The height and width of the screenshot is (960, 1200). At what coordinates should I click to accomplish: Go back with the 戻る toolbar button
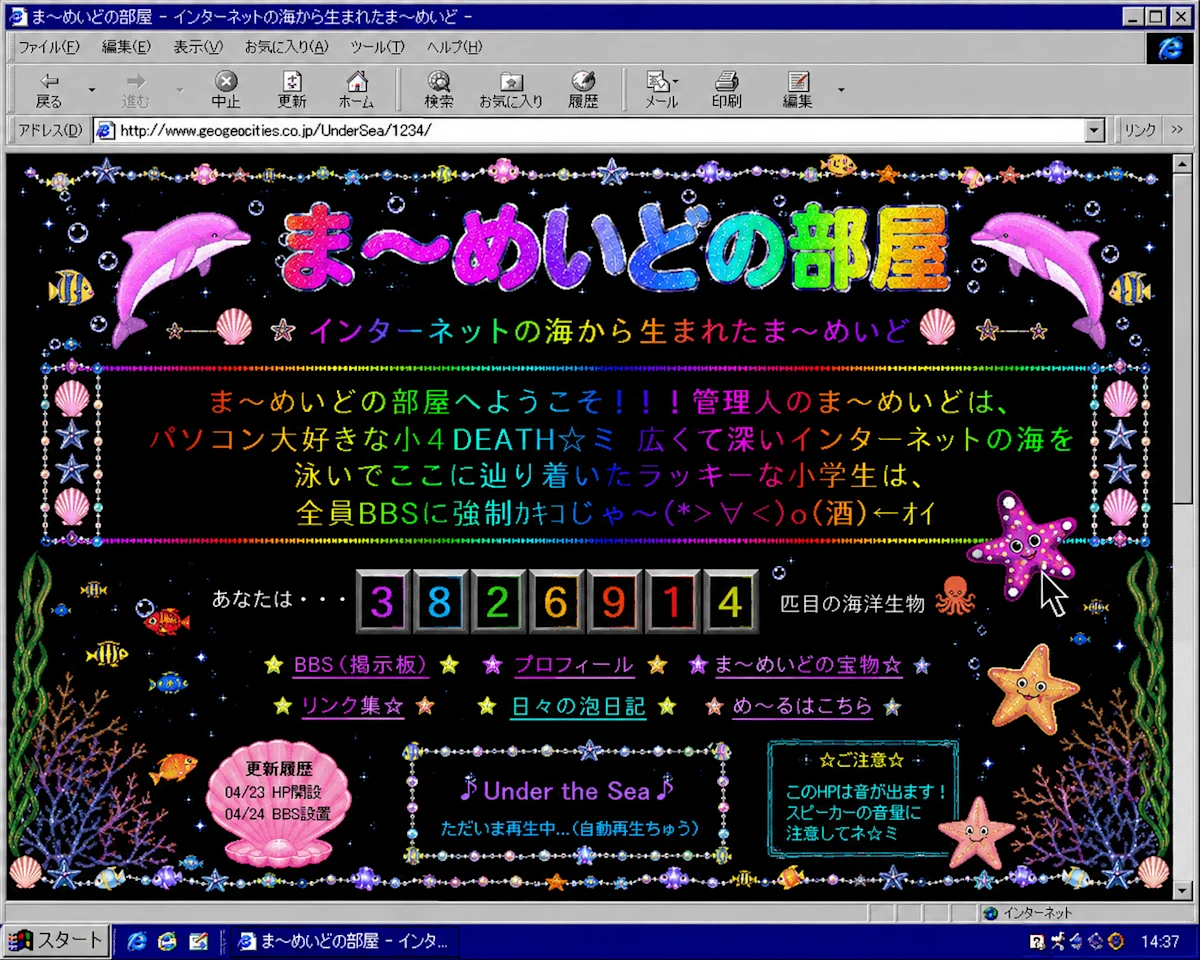click(x=49, y=90)
